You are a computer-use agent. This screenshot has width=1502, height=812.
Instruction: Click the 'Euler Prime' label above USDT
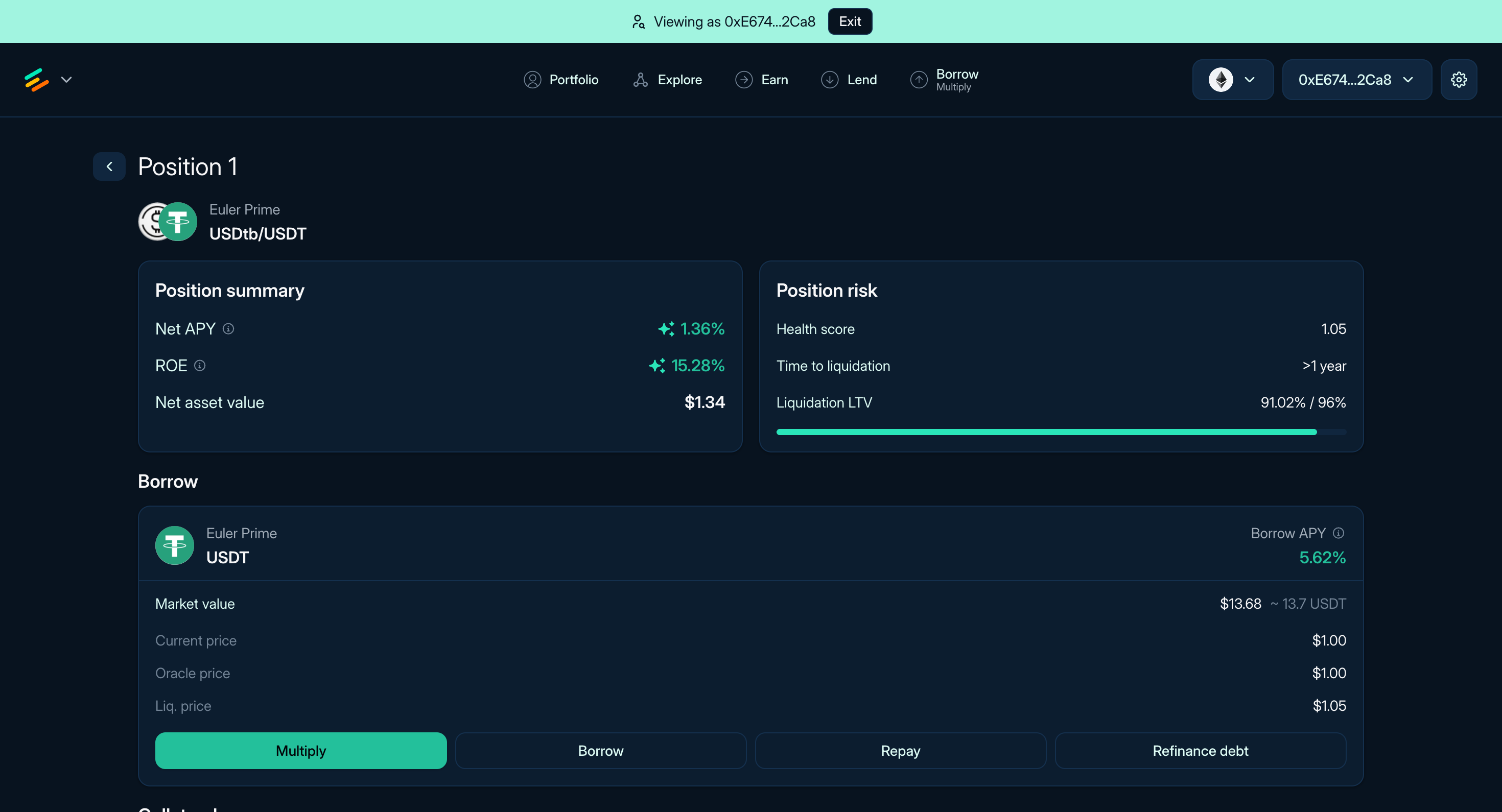pos(241,533)
